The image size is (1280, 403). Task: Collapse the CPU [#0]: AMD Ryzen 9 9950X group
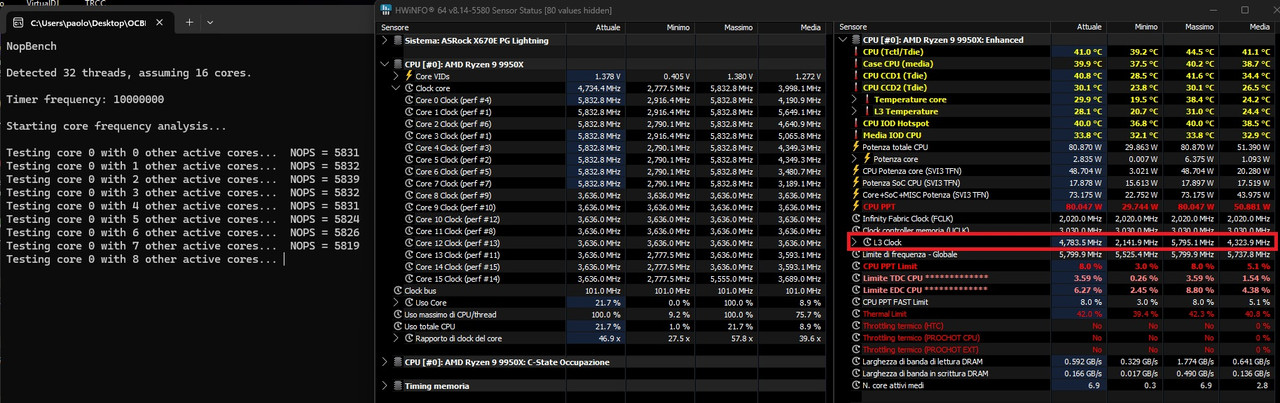tap(387, 64)
